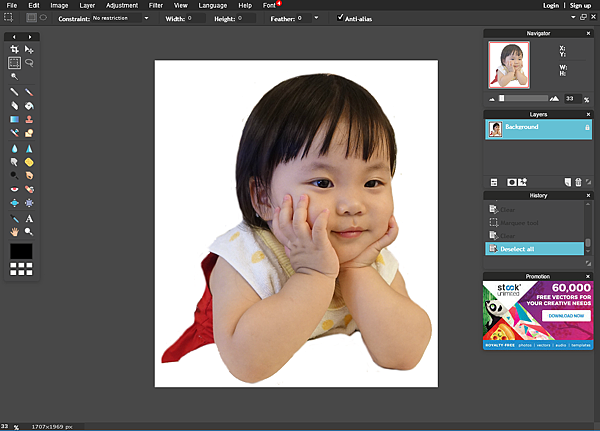
Task: Select the Sharpen tool
Action: (29, 149)
